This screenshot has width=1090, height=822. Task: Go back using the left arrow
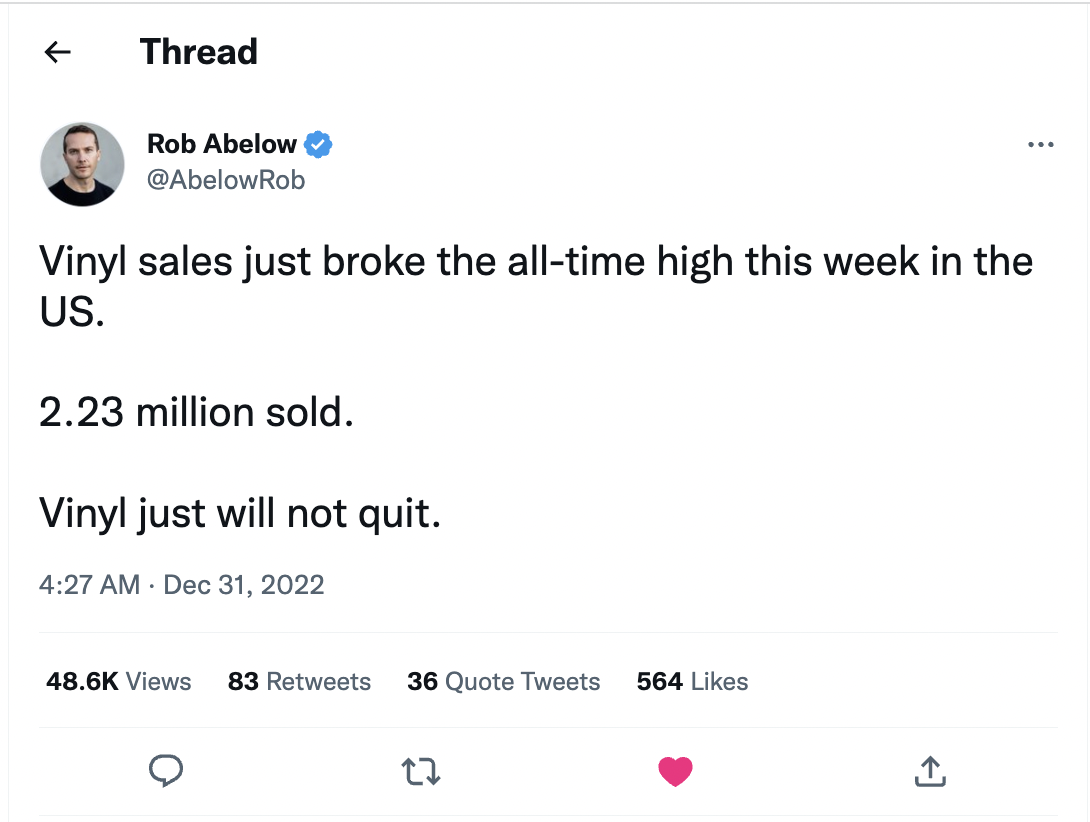(58, 53)
